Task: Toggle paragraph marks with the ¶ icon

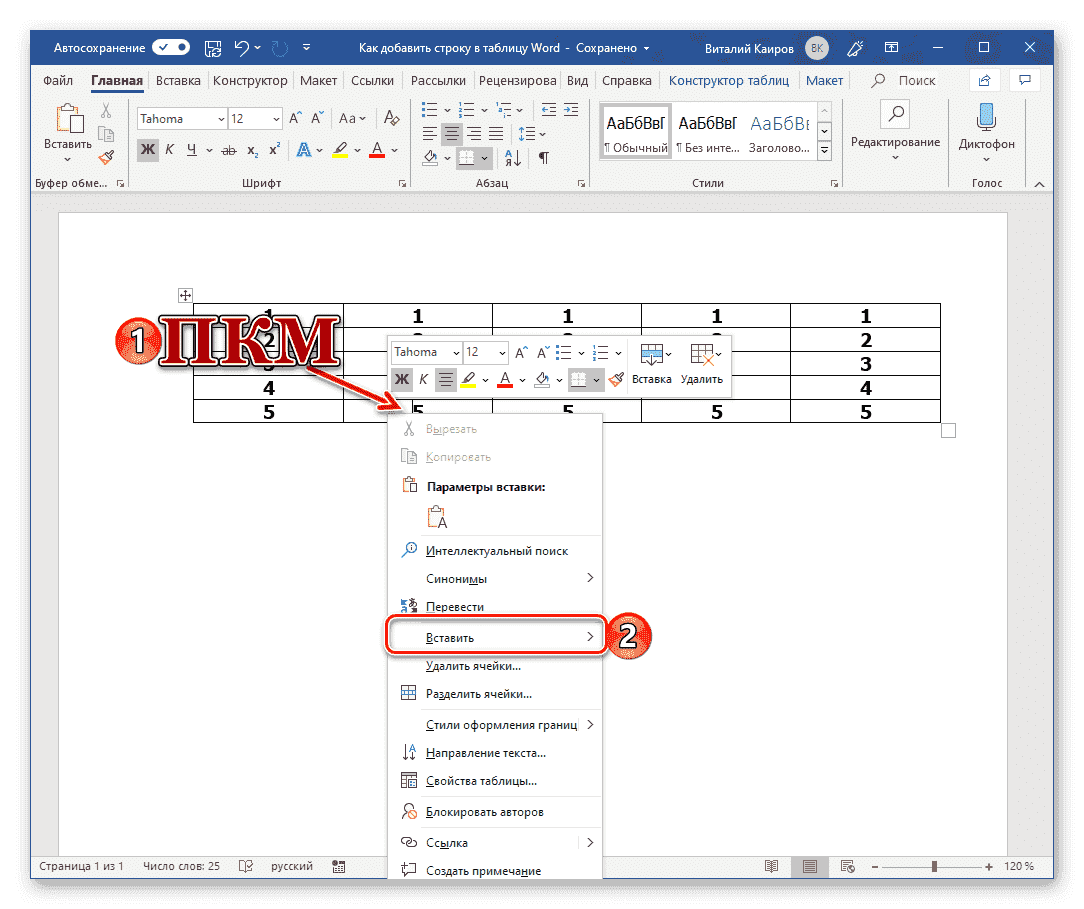Action: point(544,158)
